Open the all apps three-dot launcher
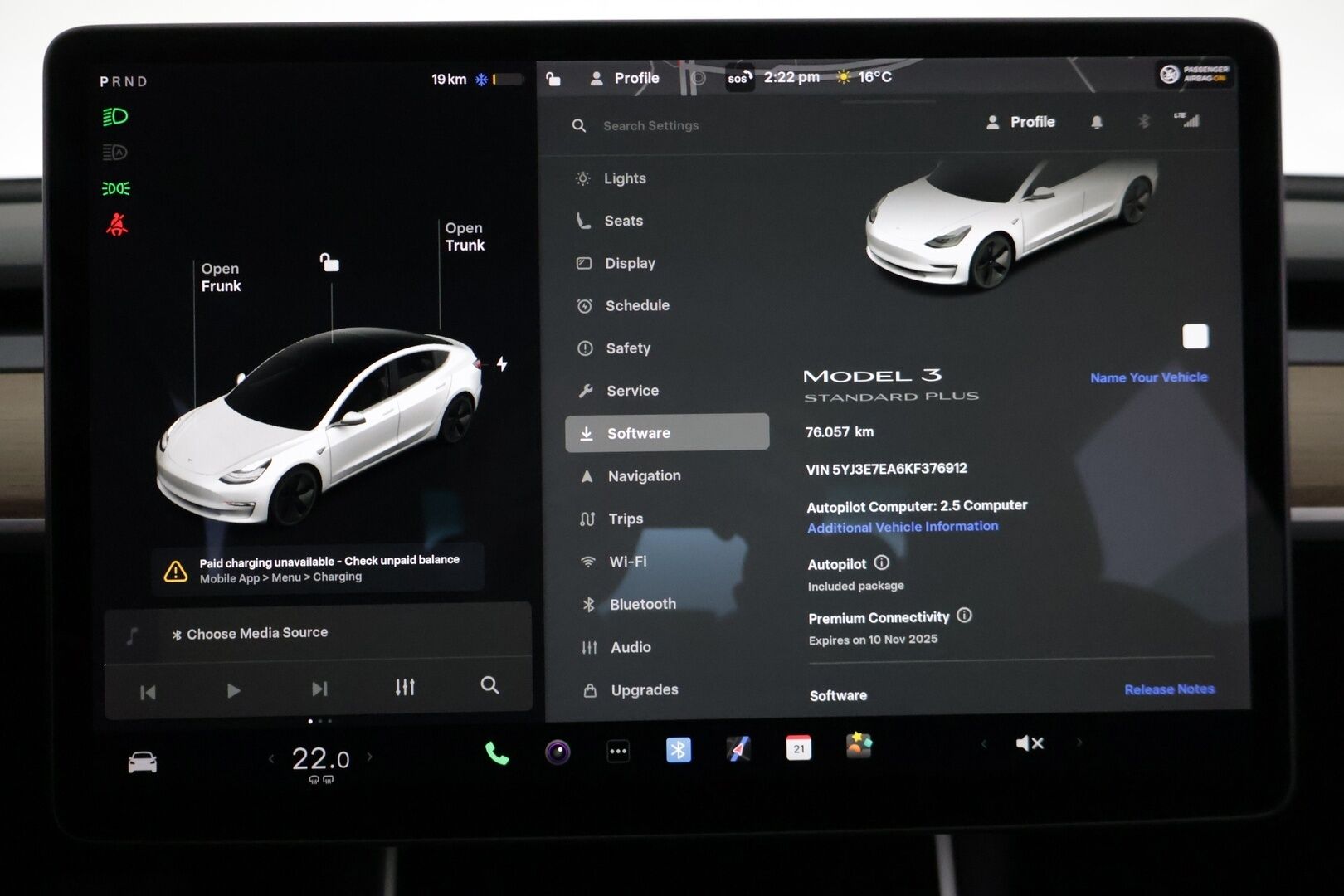This screenshot has height=896, width=1344. pyautogui.click(x=618, y=752)
